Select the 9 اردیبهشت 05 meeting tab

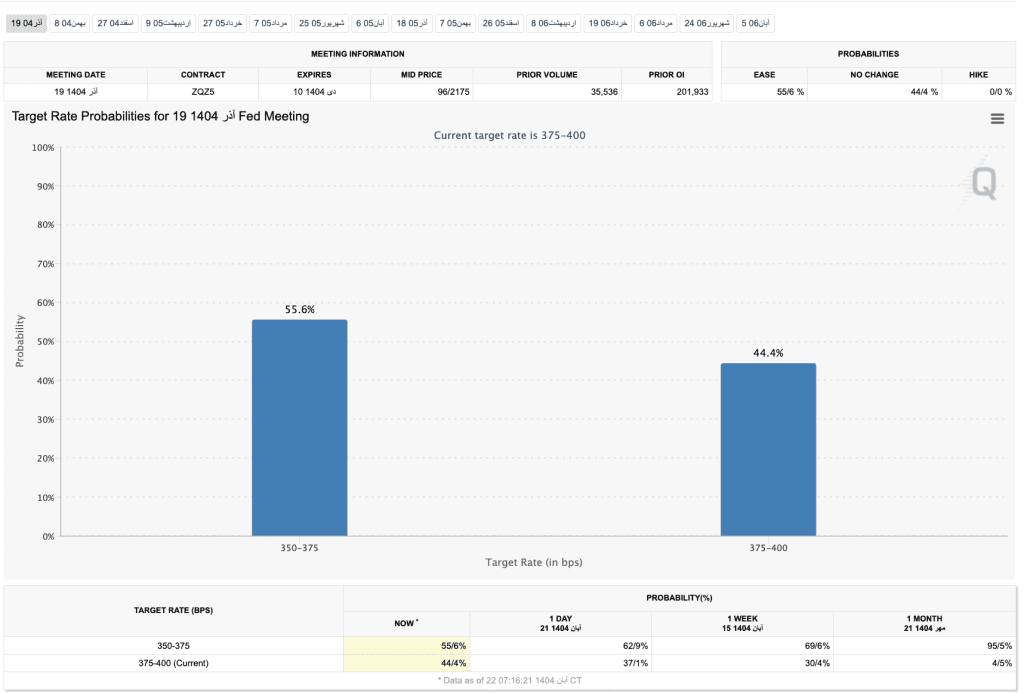point(168,22)
